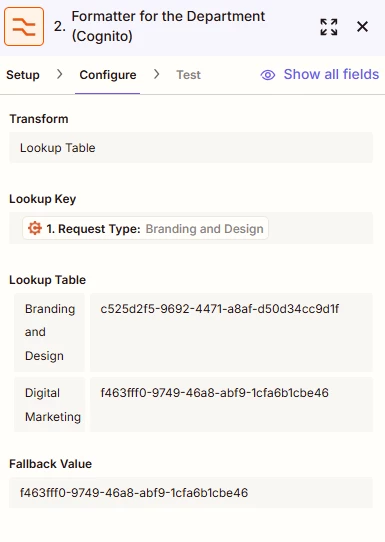This screenshot has width=385, height=542.
Task: Click the Fallback Value input field
Action: point(191,493)
